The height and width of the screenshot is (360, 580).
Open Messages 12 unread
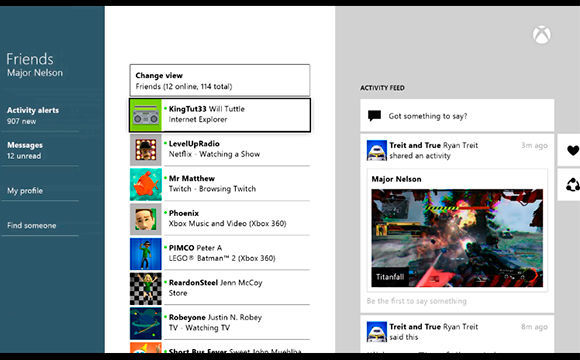tap(40, 150)
